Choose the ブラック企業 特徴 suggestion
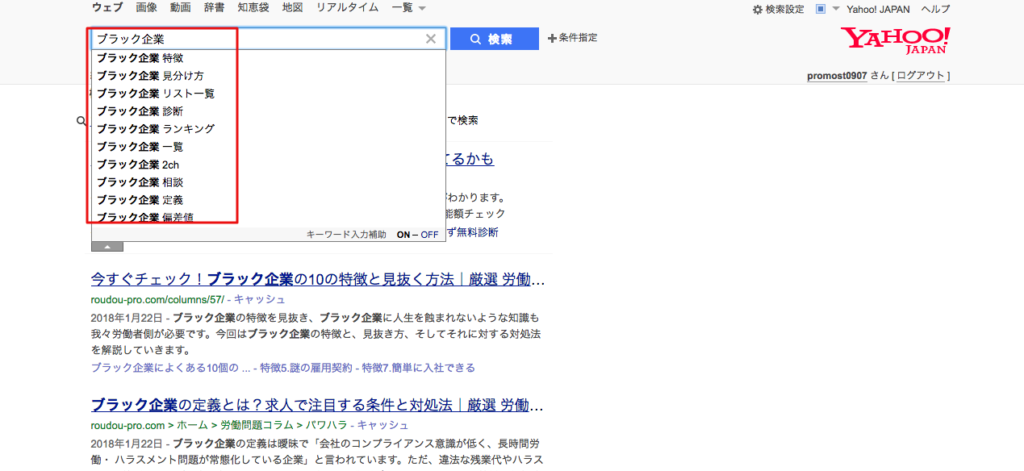The width and height of the screenshot is (1024, 471). click(140, 58)
